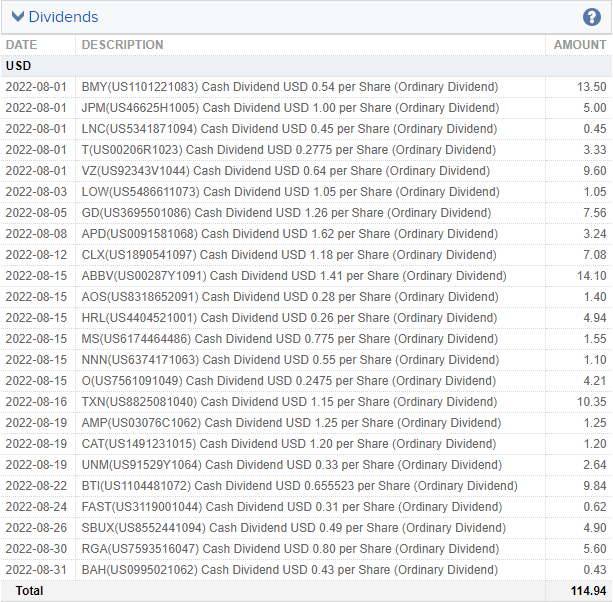Click the 5.60 amount for RGA
The image size is (613, 602).
tap(595, 549)
